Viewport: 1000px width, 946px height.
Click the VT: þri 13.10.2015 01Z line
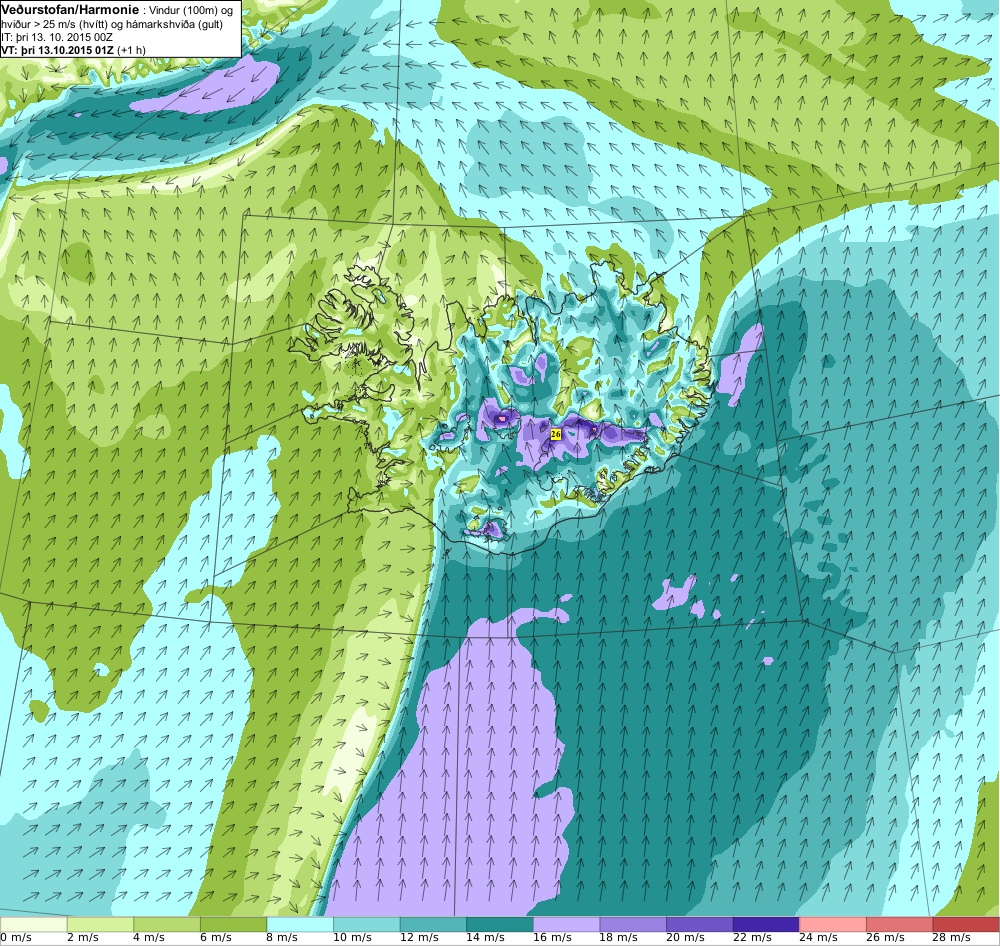(73, 50)
